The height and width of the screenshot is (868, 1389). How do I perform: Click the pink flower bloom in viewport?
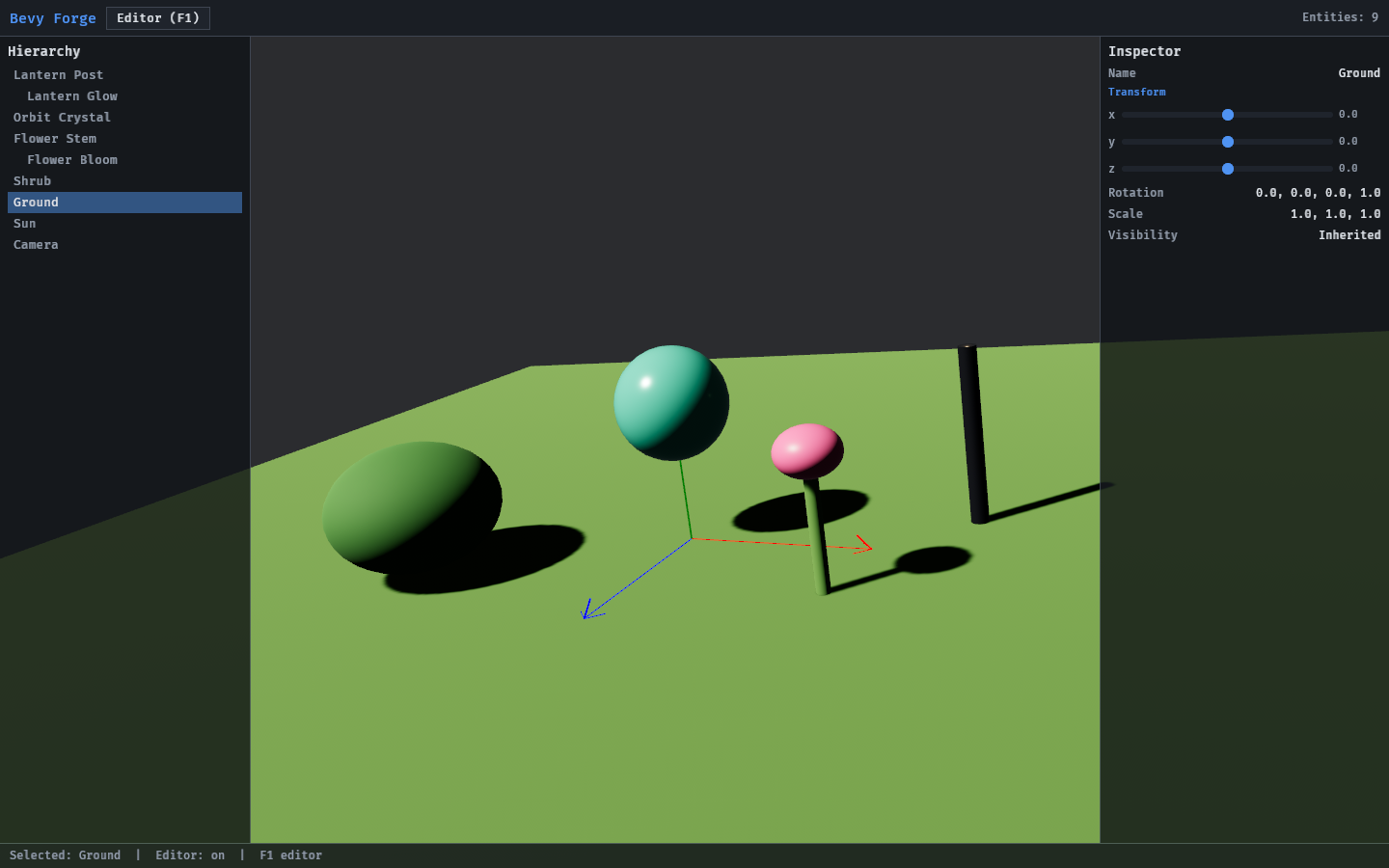tap(807, 450)
